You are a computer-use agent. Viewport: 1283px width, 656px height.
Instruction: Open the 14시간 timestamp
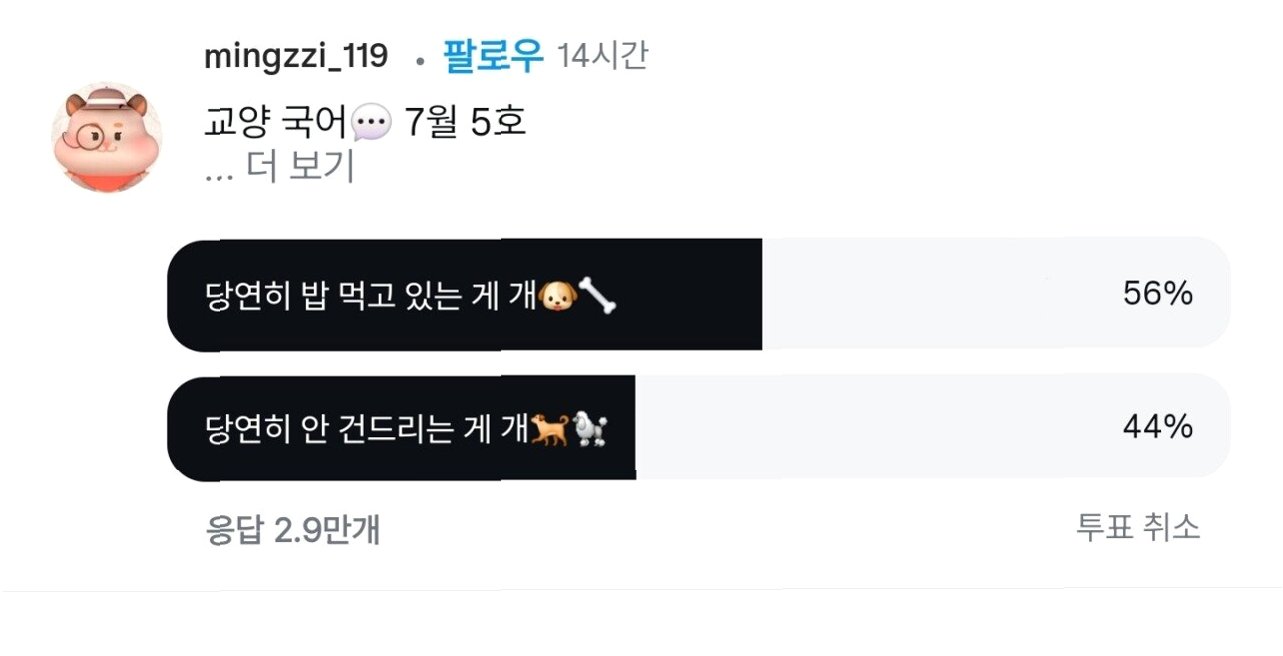click(602, 56)
